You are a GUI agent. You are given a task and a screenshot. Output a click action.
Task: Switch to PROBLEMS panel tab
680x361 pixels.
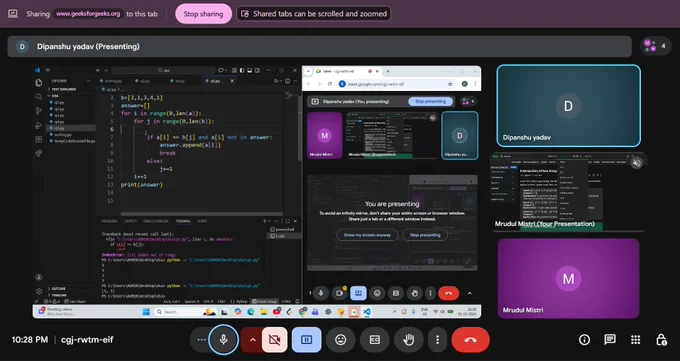(x=110, y=221)
